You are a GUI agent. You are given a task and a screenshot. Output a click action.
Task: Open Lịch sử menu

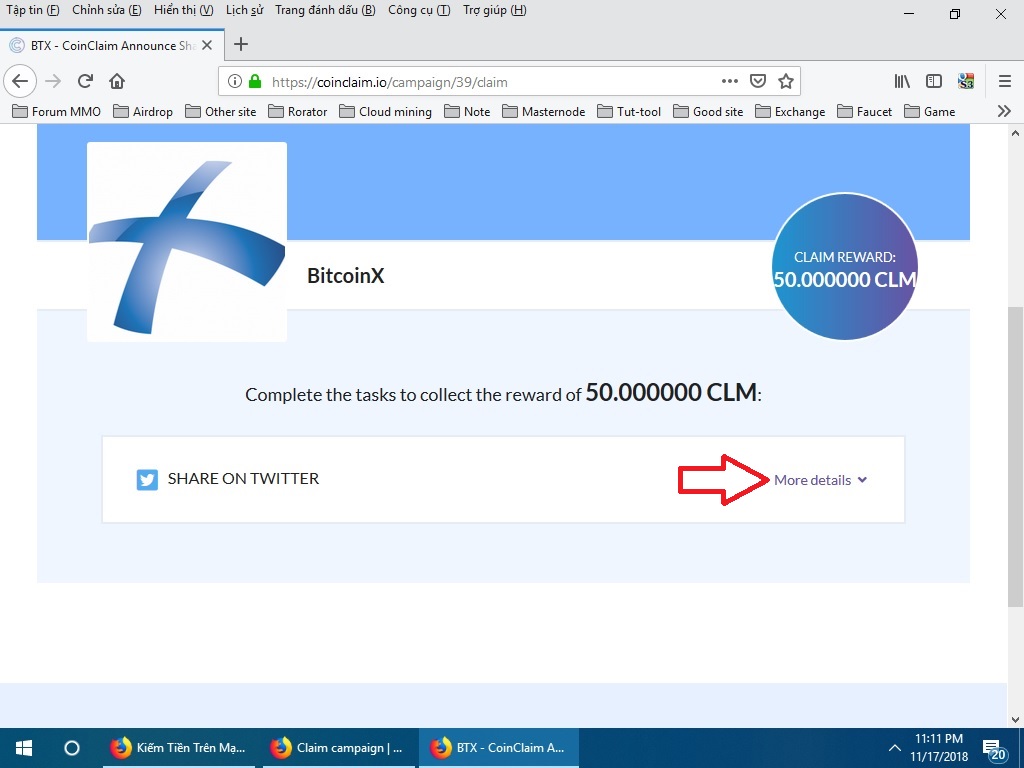[x=244, y=10]
